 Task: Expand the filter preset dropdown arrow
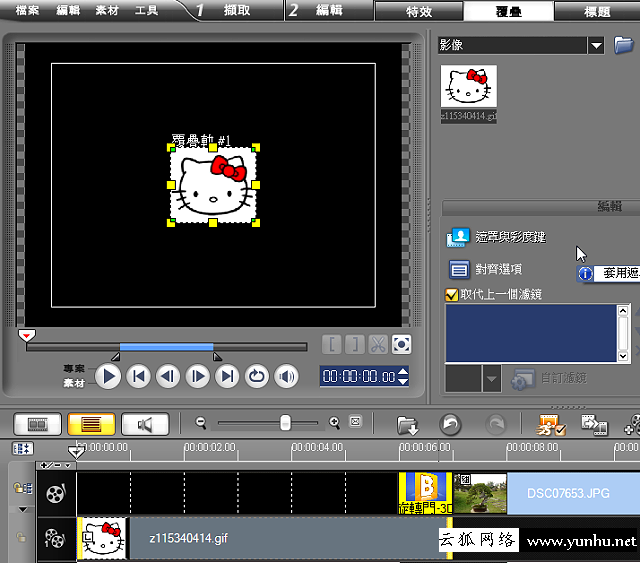point(492,379)
